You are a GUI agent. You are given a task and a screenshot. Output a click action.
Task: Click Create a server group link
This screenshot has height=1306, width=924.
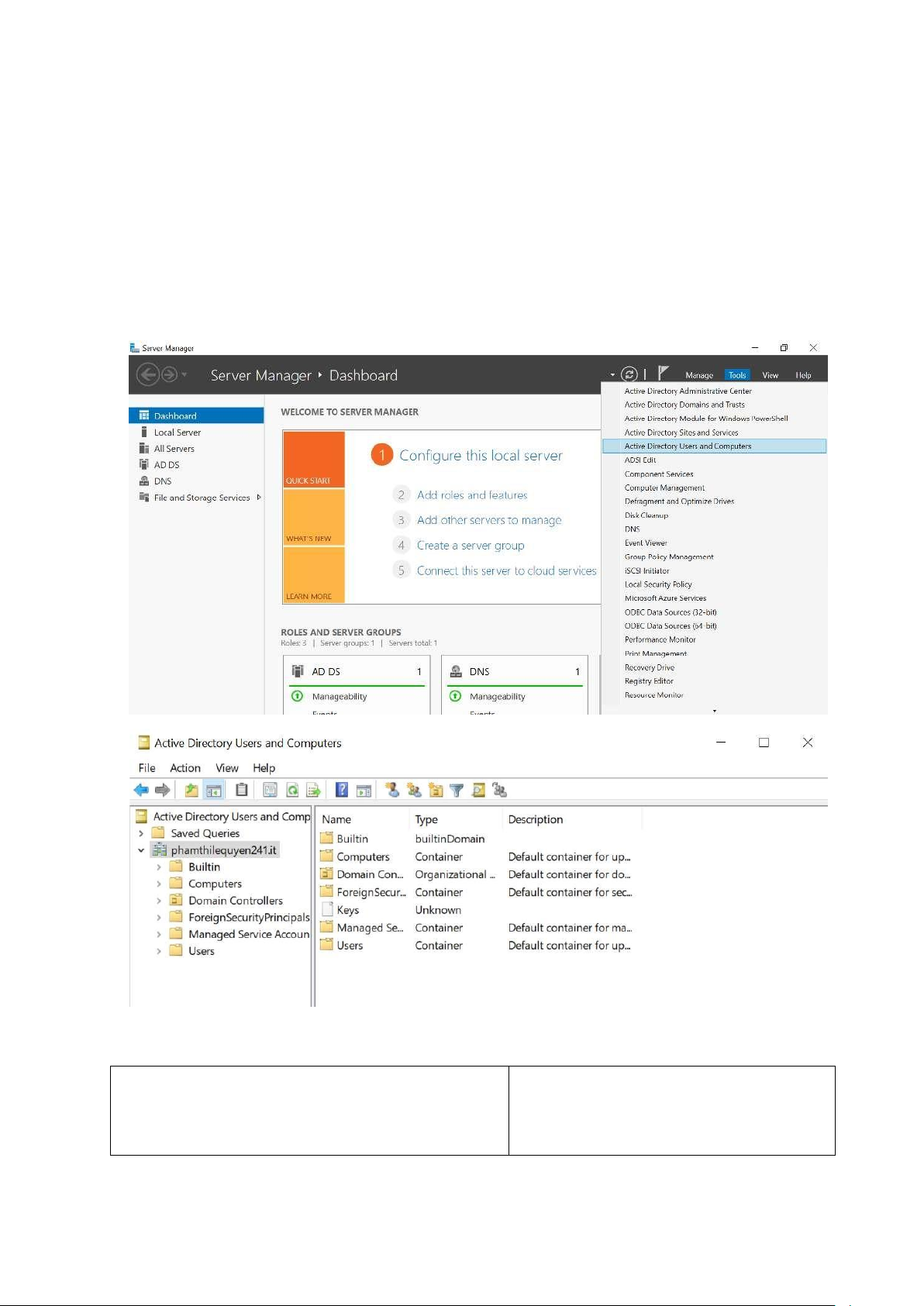(471, 546)
